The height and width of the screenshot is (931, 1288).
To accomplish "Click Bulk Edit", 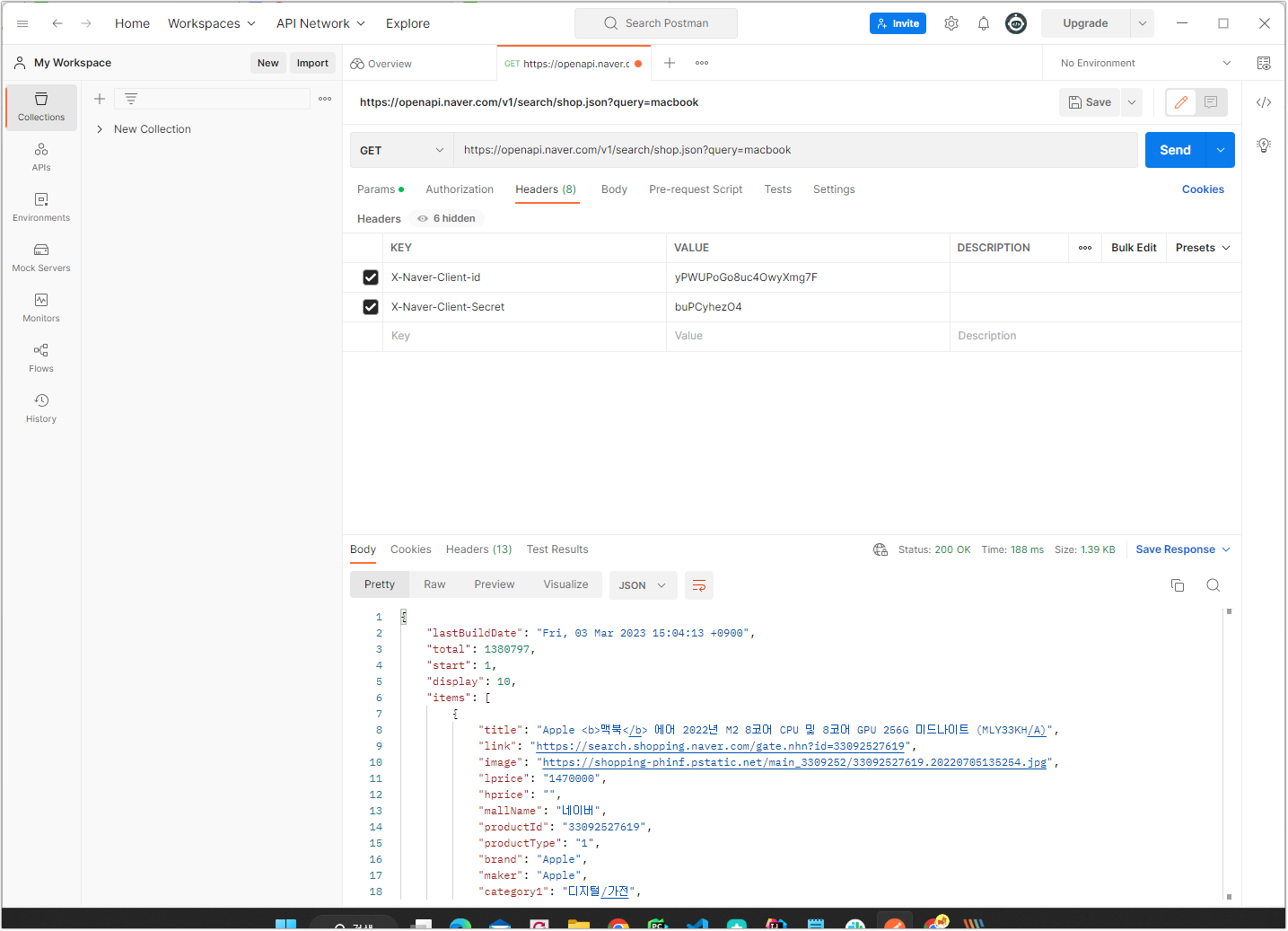I will point(1134,248).
